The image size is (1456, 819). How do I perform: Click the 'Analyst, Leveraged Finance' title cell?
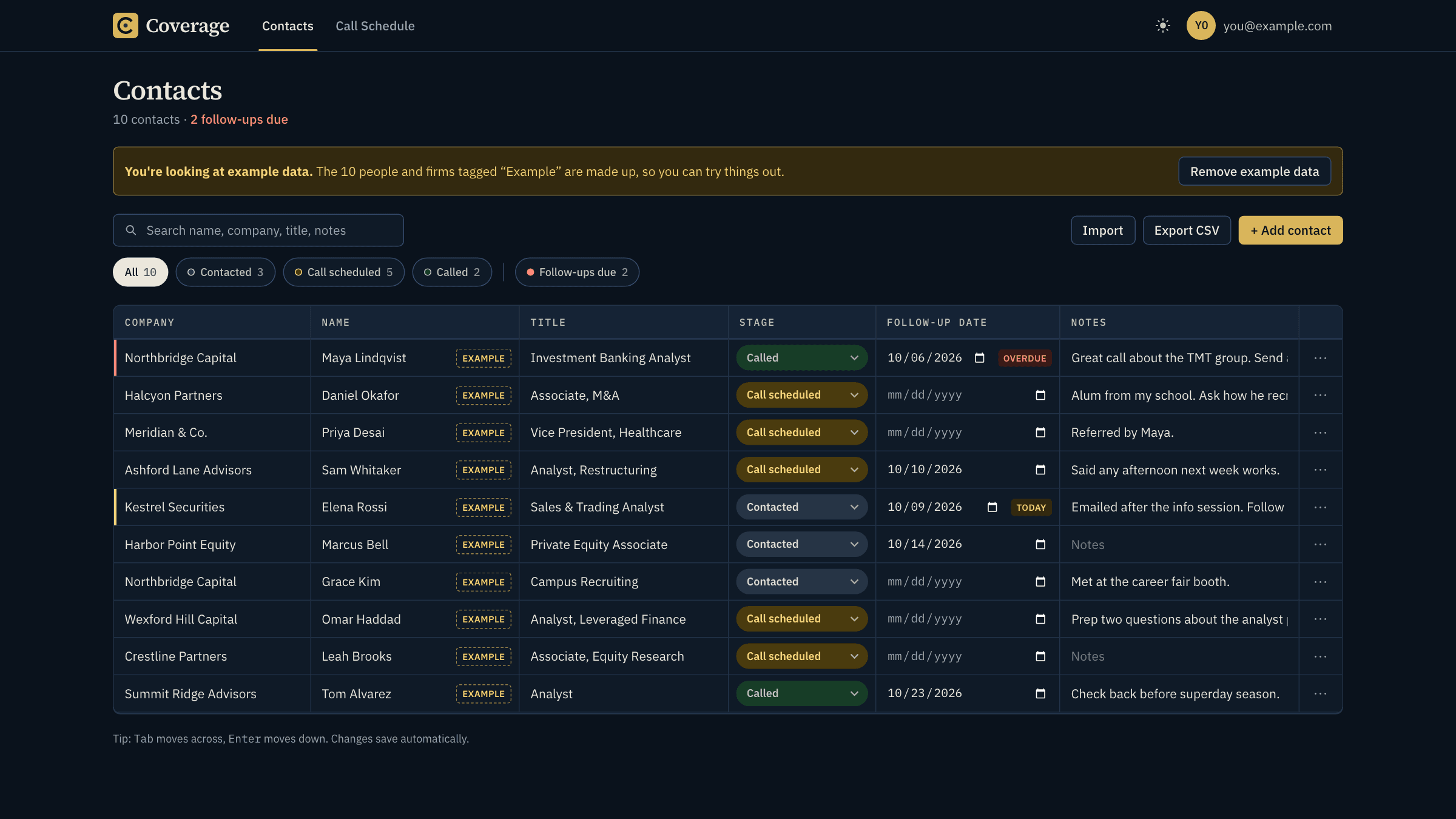click(x=623, y=619)
